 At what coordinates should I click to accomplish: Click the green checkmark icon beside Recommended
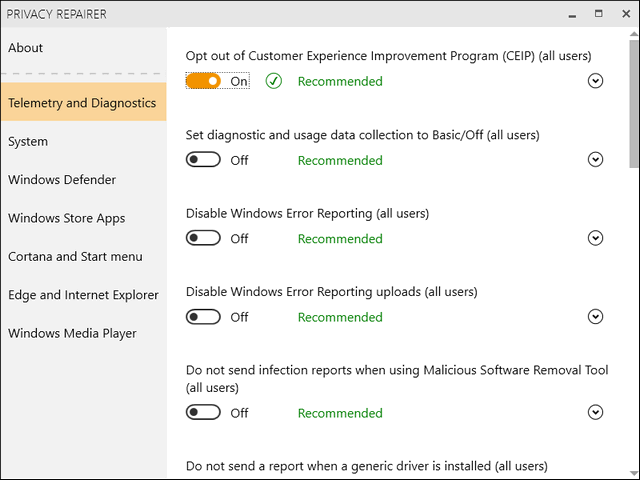click(x=273, y=81)
